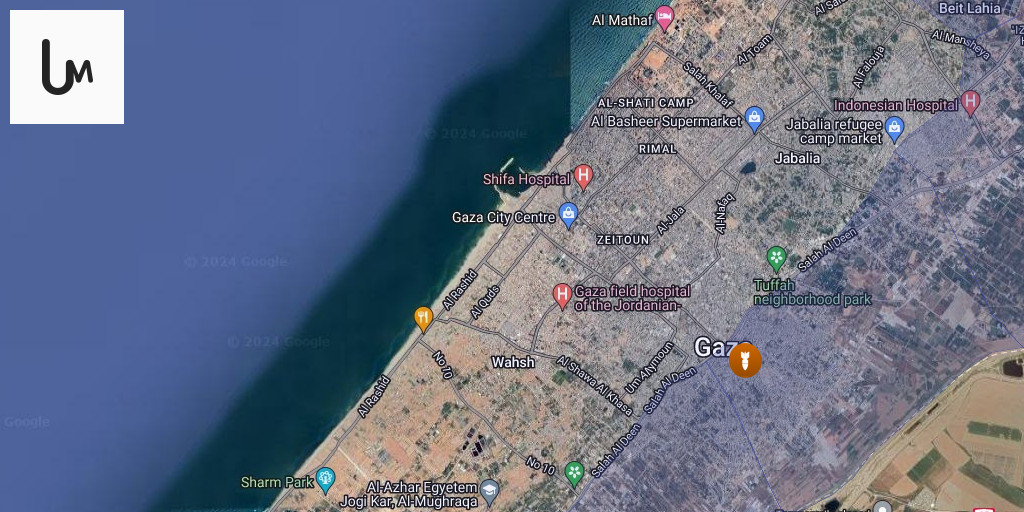Click the ZEITOUN neighborhood label
This screenshot has width=1024, height=512.
pos(623,240)
